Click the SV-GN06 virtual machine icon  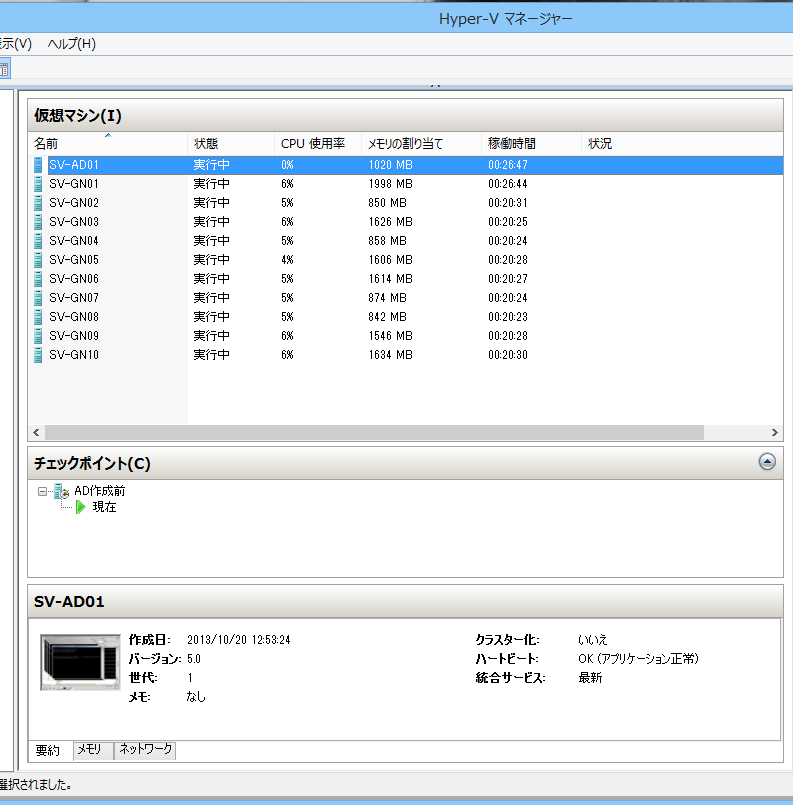tap(38, 279)
